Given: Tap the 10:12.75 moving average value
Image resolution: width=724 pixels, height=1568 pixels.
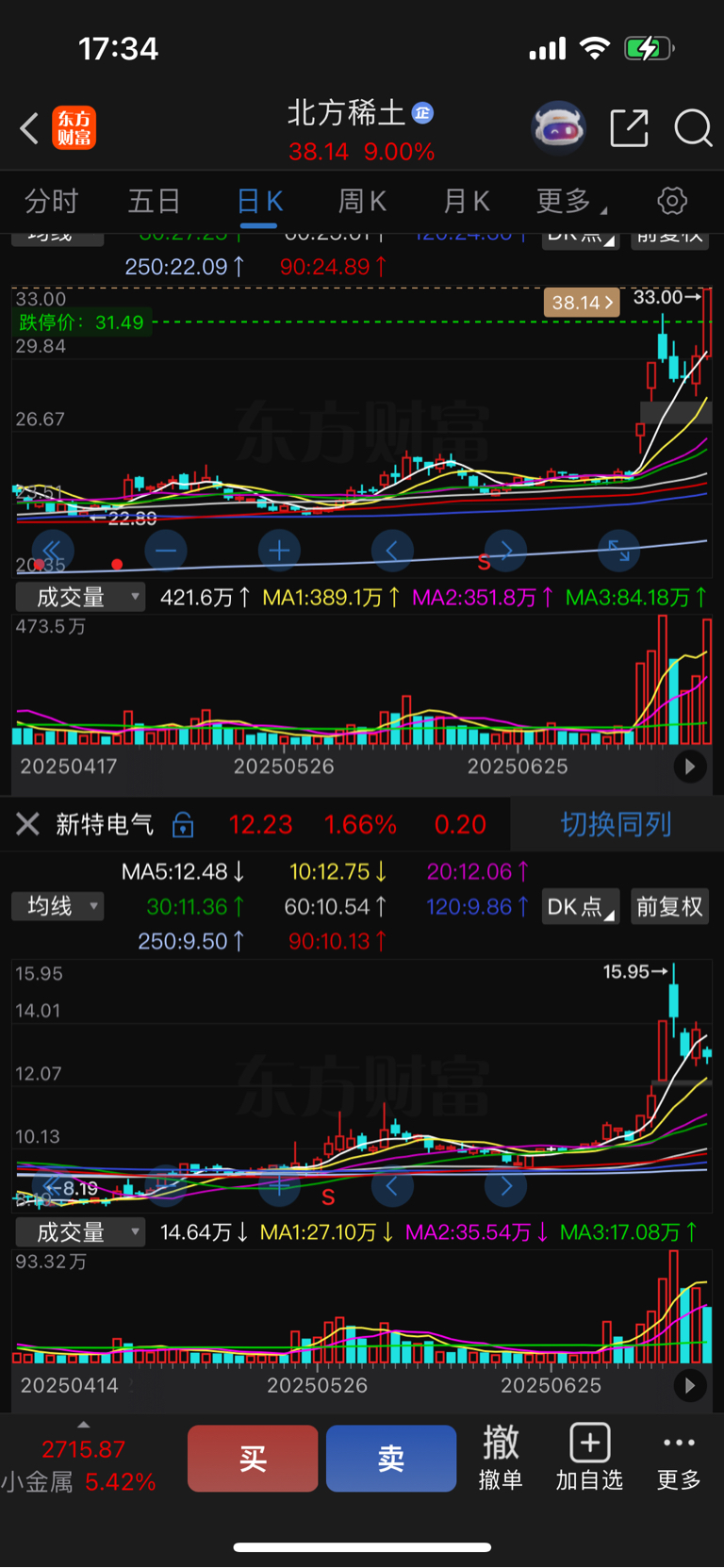Looking at the screenshot, I should [337, 871].
